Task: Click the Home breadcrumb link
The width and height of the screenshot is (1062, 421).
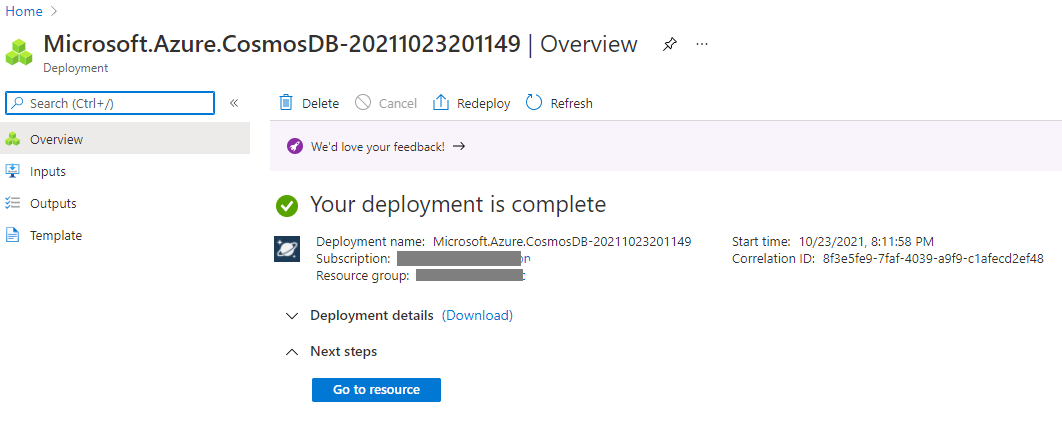Action: coord(24,12)
